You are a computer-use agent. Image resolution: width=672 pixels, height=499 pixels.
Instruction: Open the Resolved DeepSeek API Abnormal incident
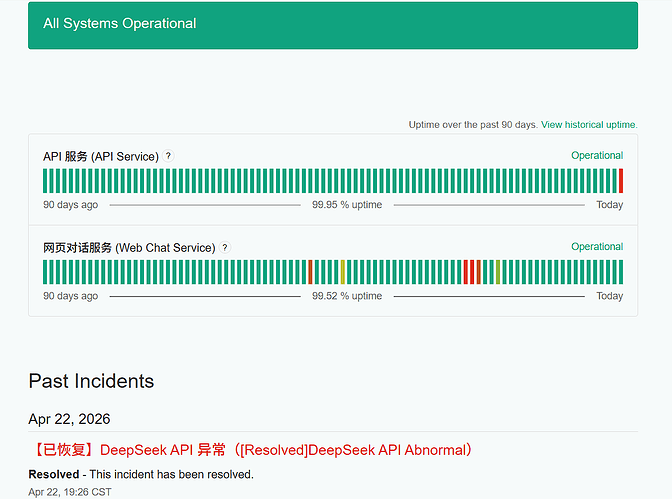pyautogui.click(x=252, y=450)
